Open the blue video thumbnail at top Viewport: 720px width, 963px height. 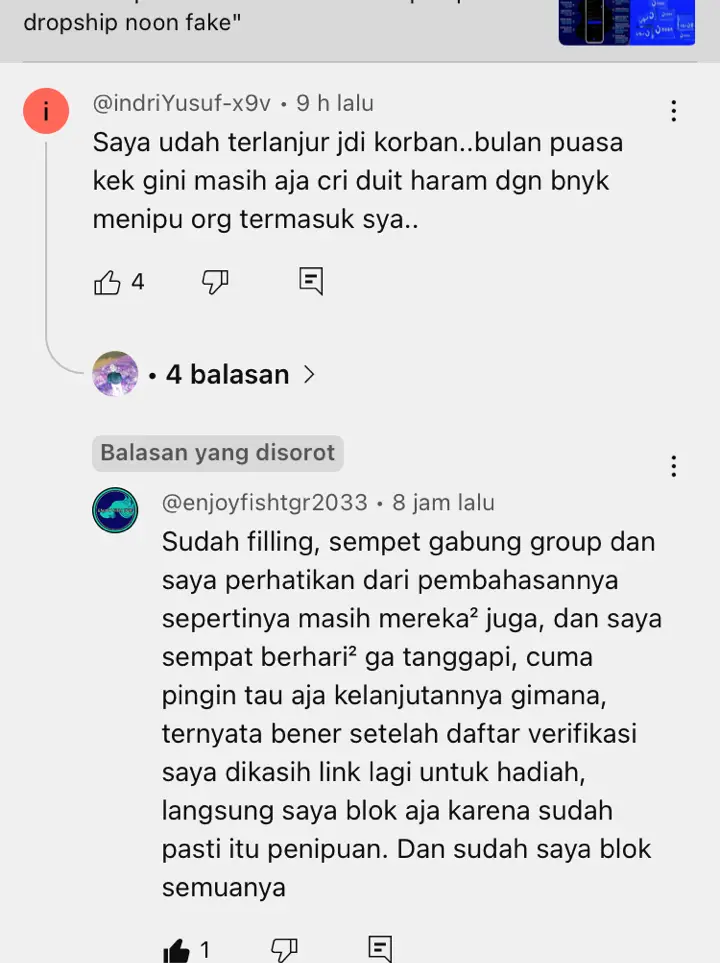coord(627,23)
